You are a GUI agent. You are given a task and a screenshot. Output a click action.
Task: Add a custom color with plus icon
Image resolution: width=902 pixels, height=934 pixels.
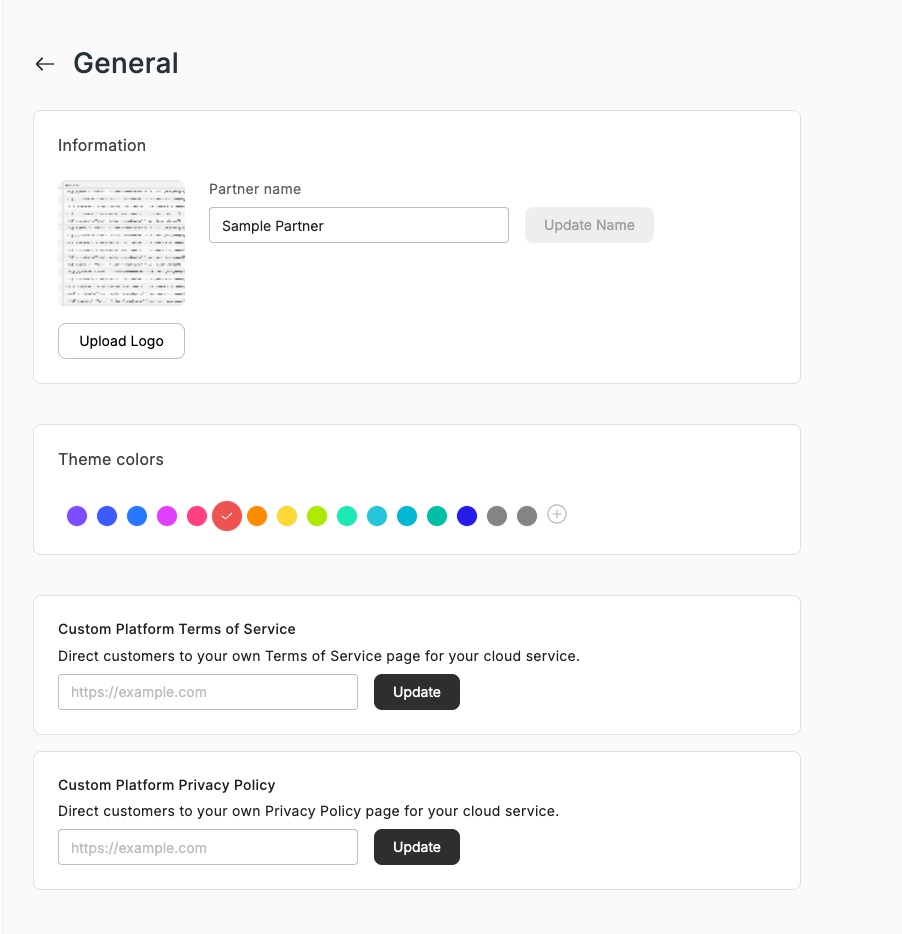click(x=556, y=514)
